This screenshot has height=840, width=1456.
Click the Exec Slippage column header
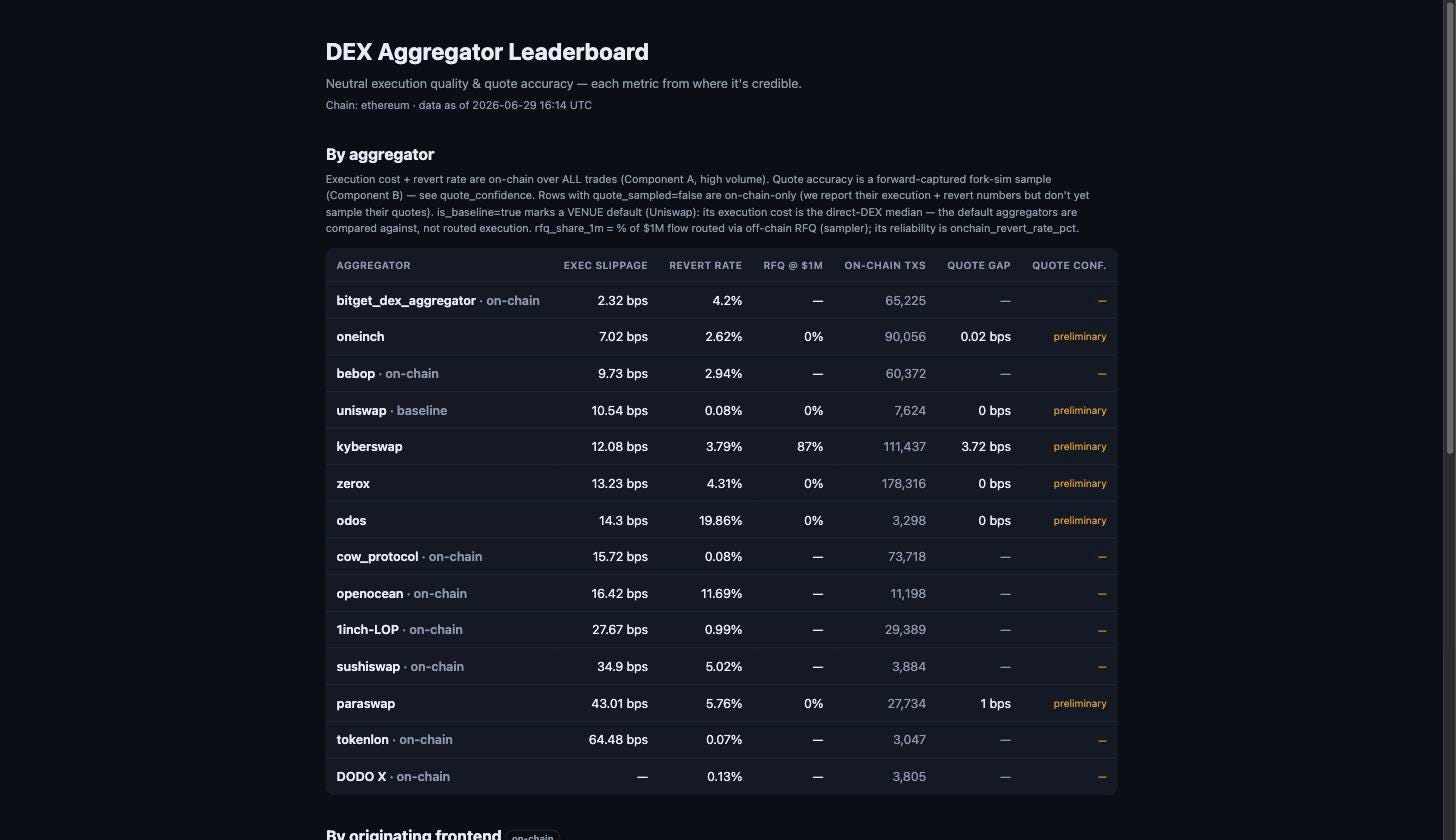605,266
